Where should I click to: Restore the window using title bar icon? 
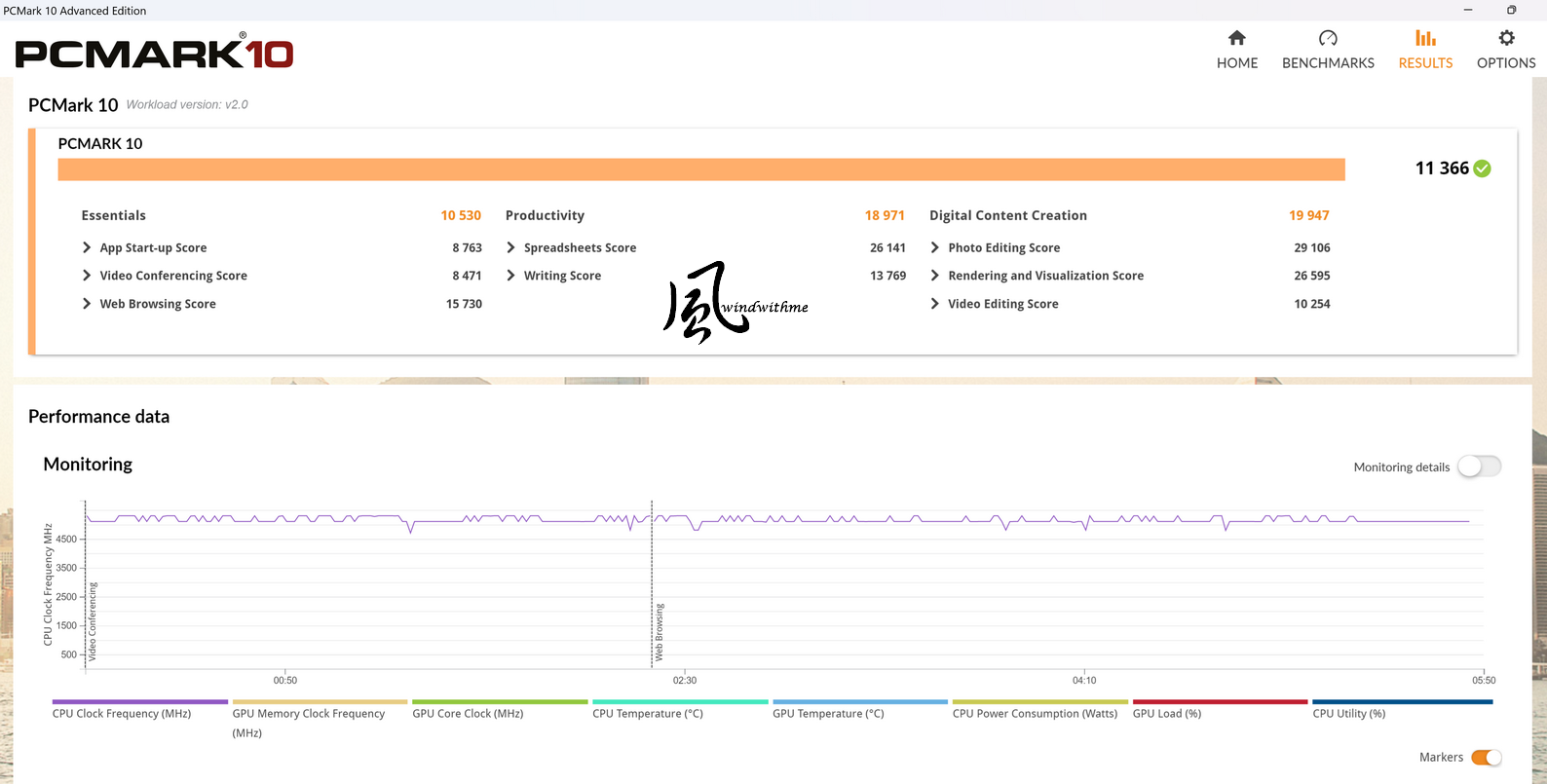coord(1511,10)
